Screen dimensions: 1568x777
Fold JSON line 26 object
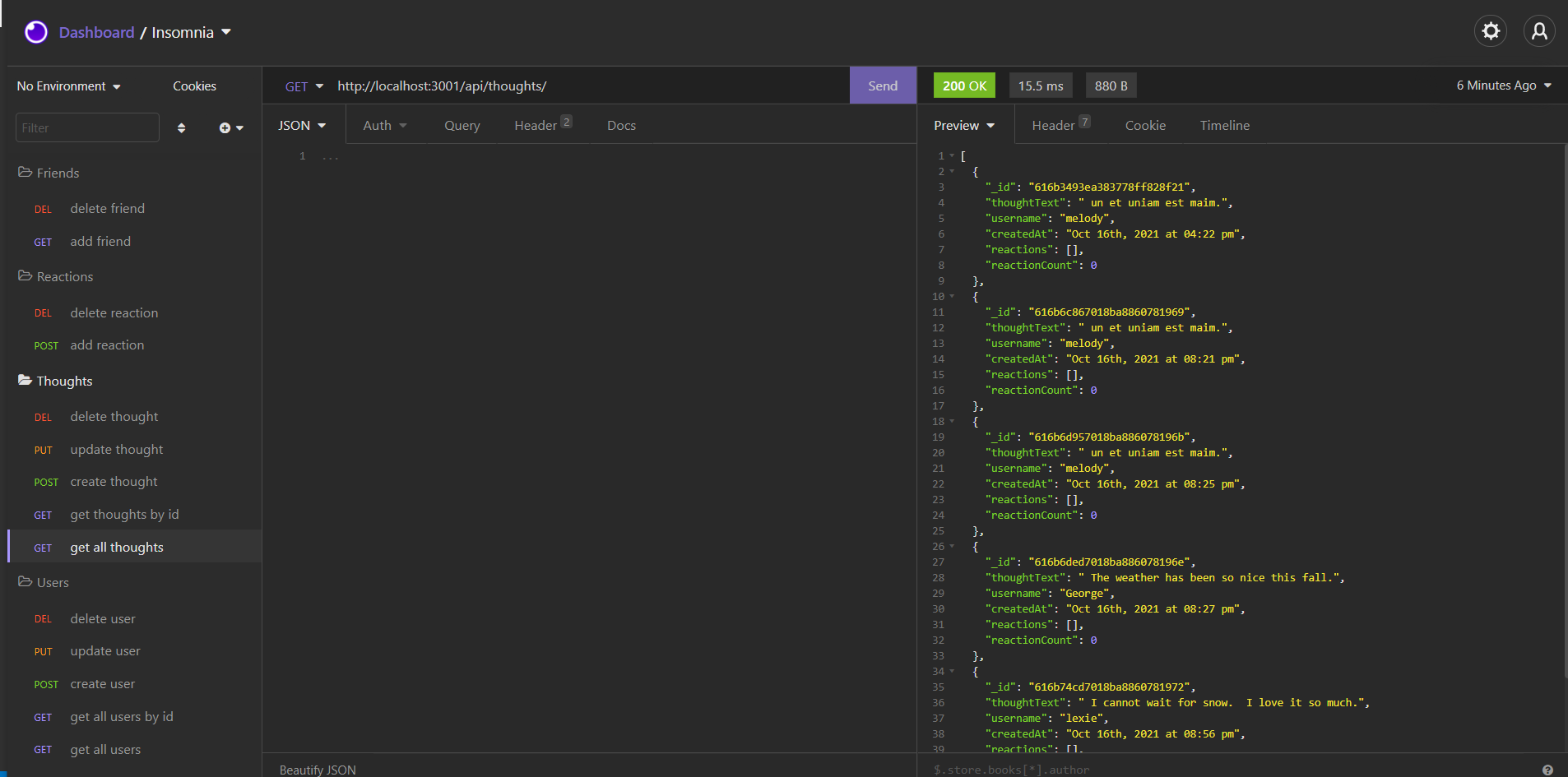point(952,547)
